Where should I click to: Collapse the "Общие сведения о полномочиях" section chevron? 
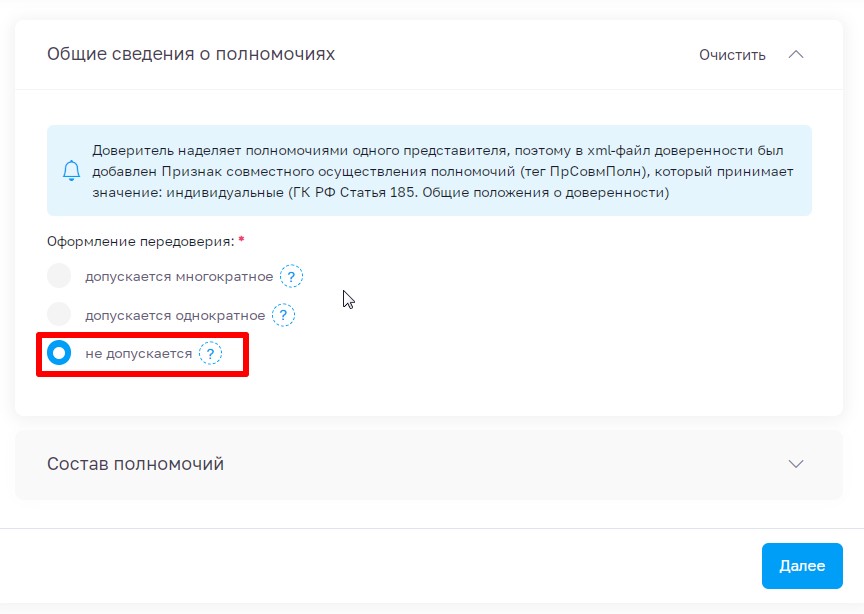[797, 56]
